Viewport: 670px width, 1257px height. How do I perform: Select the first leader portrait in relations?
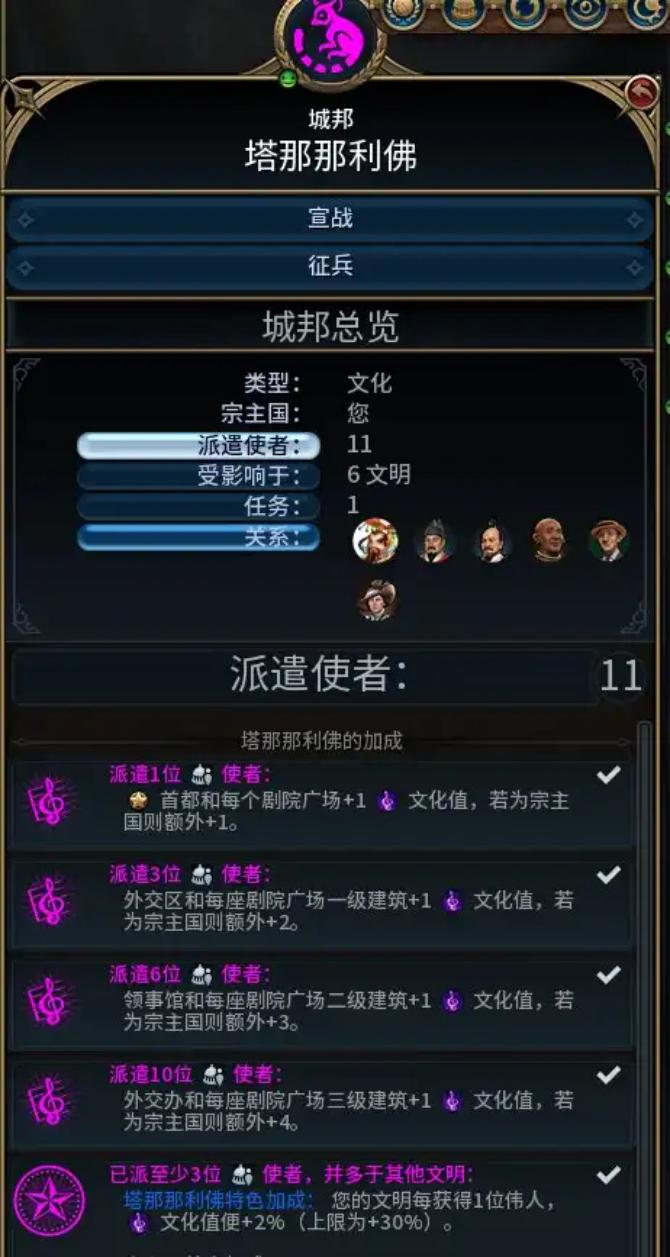[376, 540]
